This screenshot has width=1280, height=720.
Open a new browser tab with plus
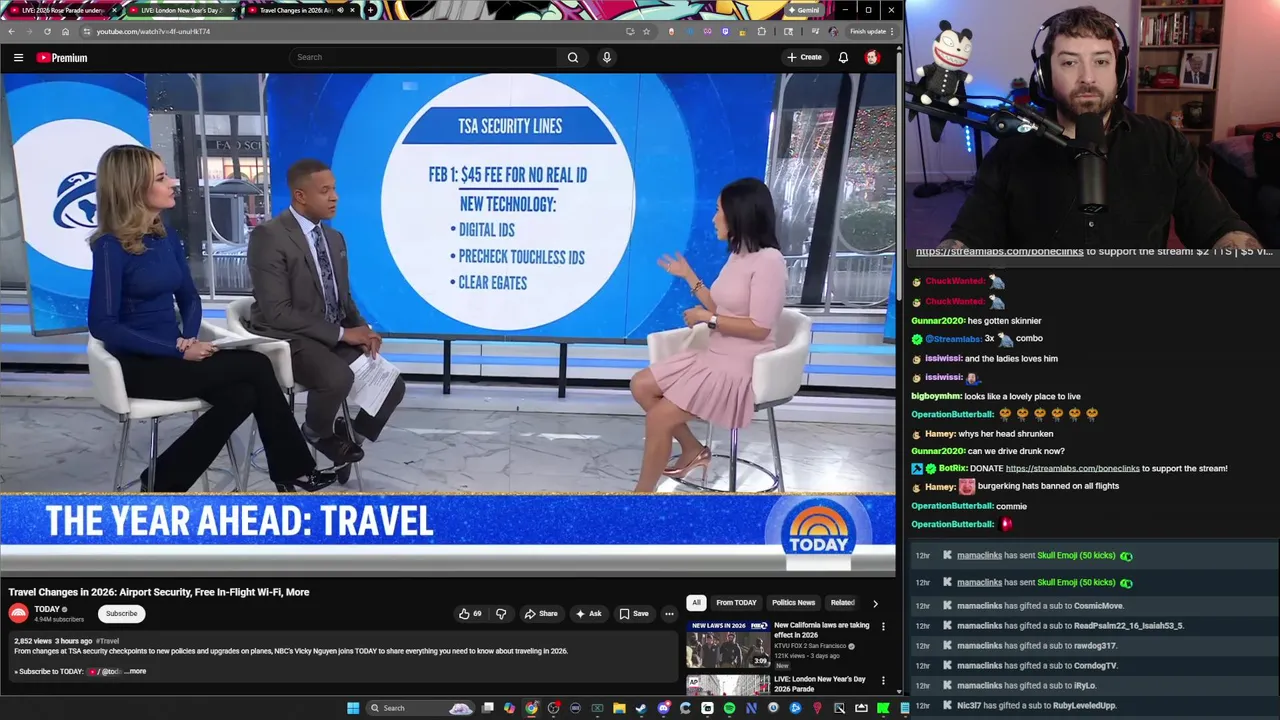pos(371,10)
